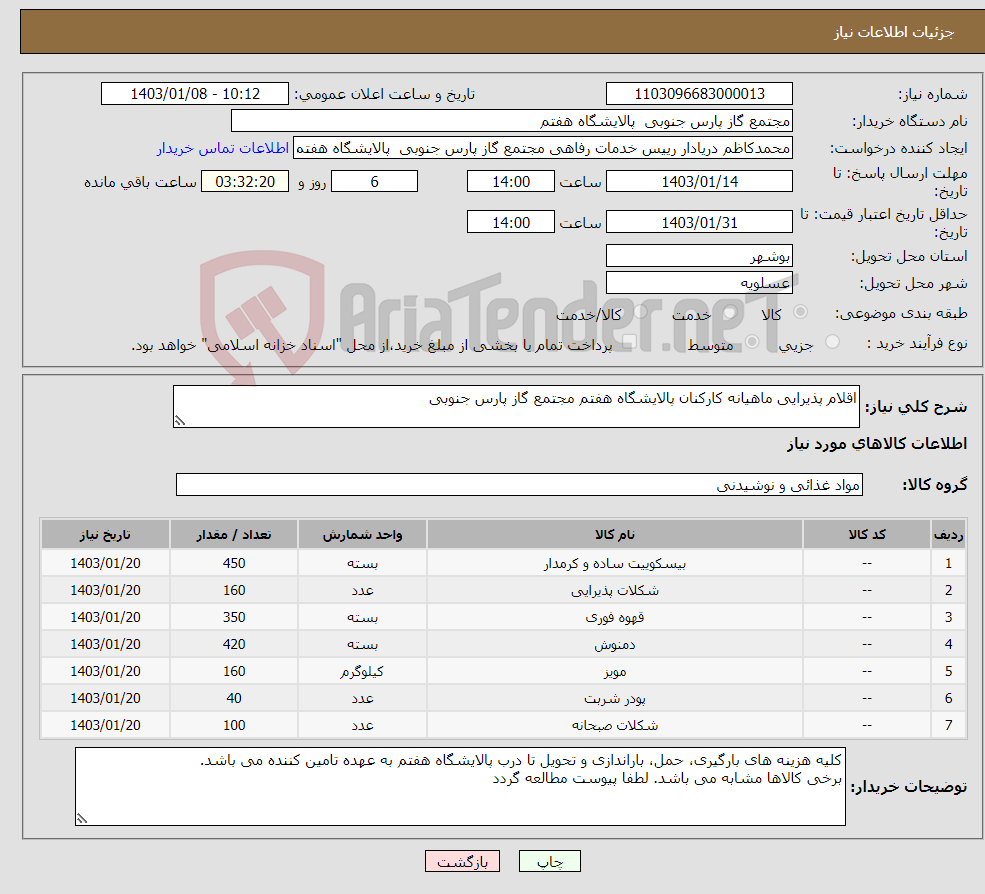Select the row بیسکوییت ساده و کرمدار

[x=503, y=564]
